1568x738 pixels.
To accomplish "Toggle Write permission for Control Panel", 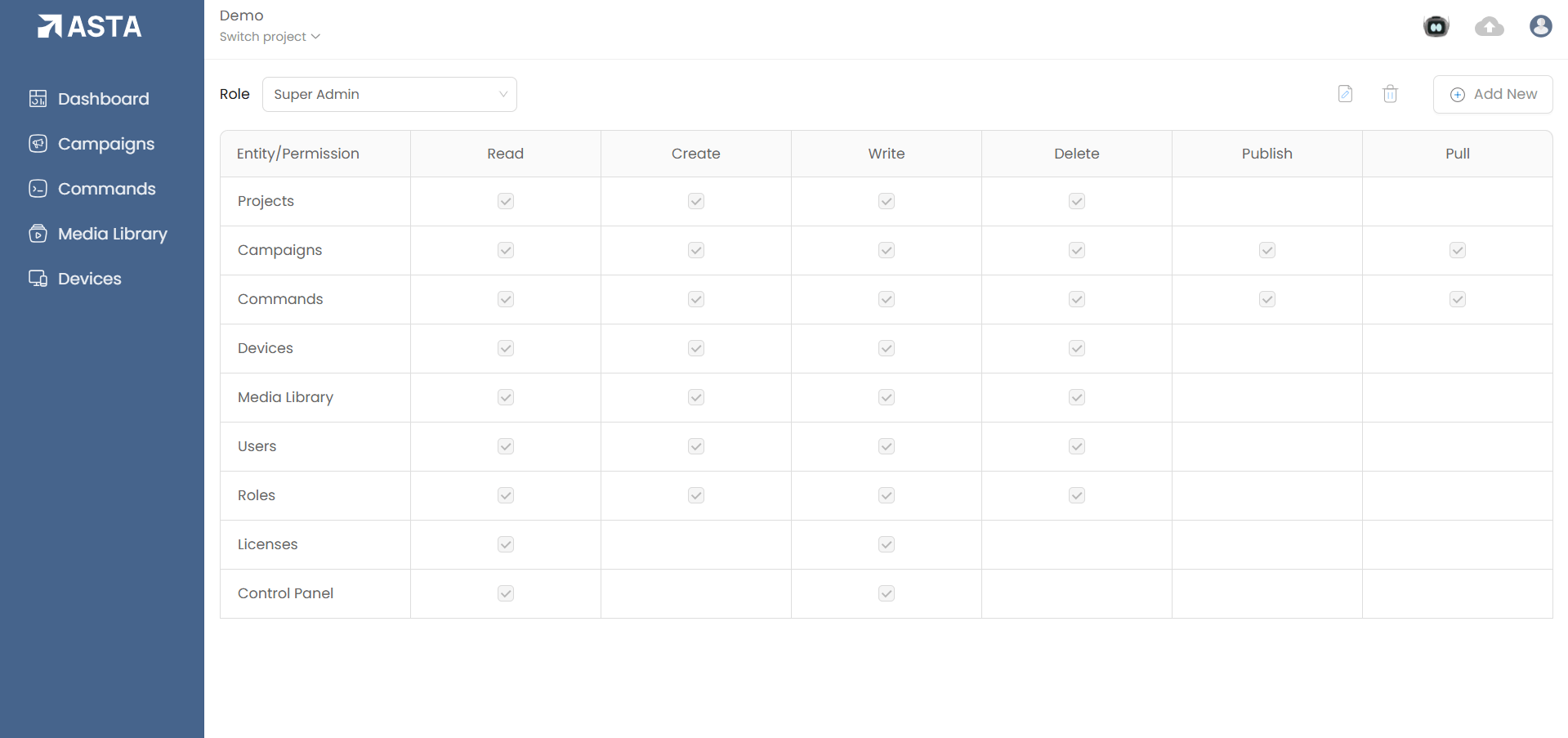I will [x=887, y=593].
